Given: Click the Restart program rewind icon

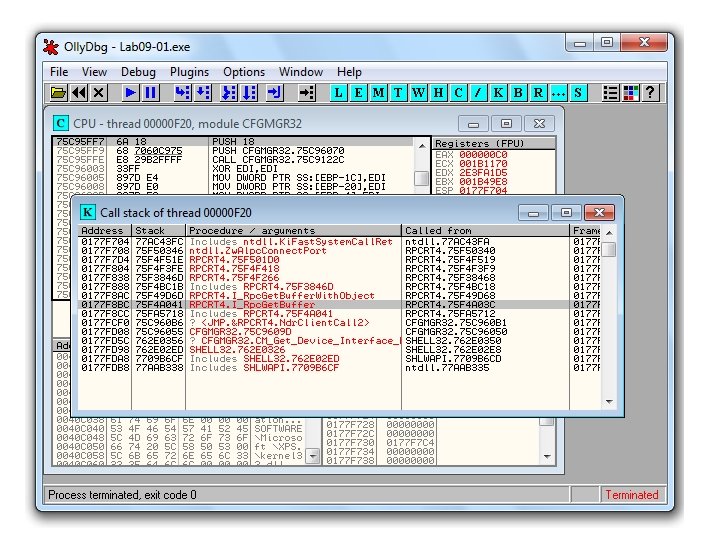Looking at the screenshot, I should point(79,93).
